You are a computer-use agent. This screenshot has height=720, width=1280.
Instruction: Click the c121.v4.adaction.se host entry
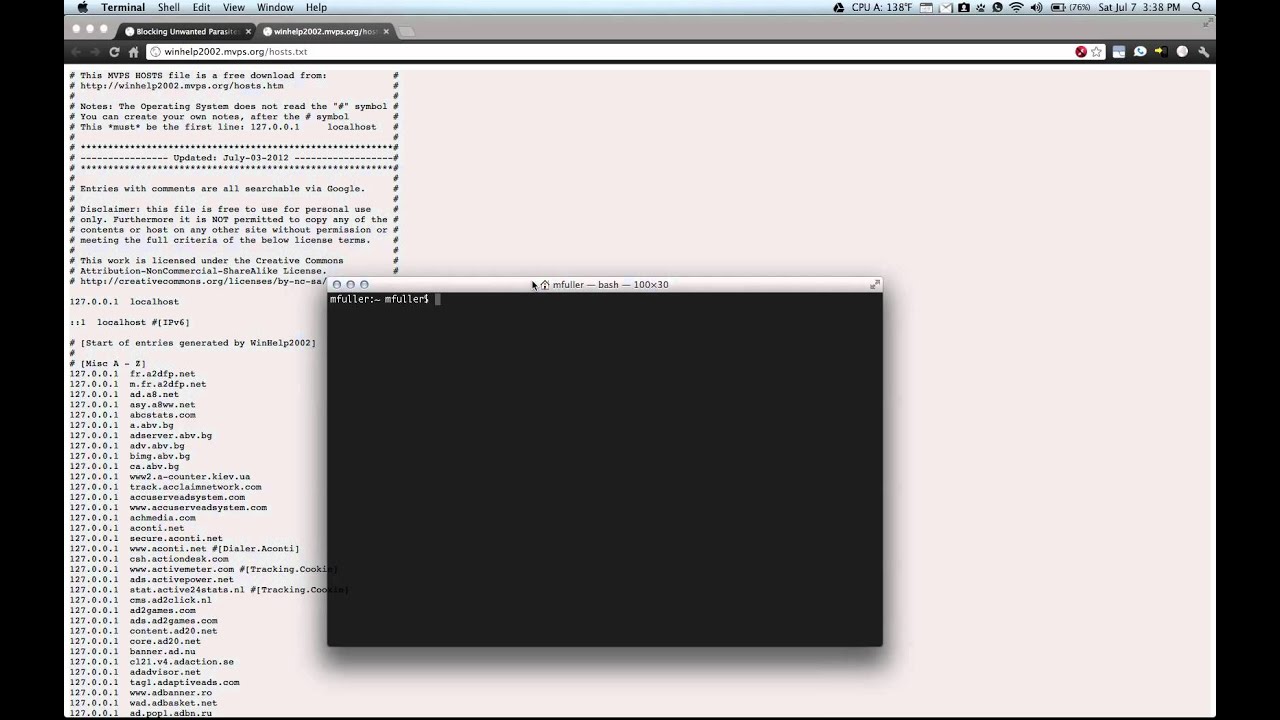point(181,662)
